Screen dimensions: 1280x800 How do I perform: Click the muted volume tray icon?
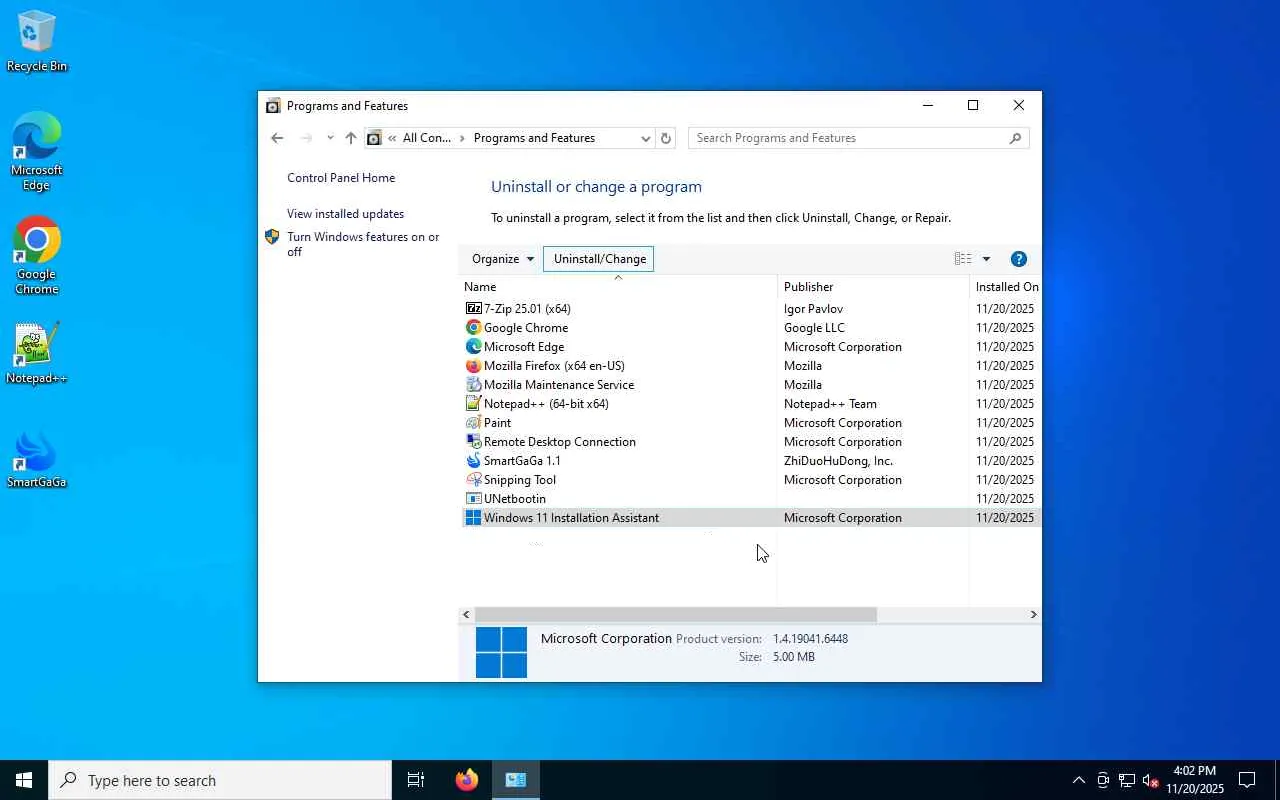click(x=1151, y=780)
